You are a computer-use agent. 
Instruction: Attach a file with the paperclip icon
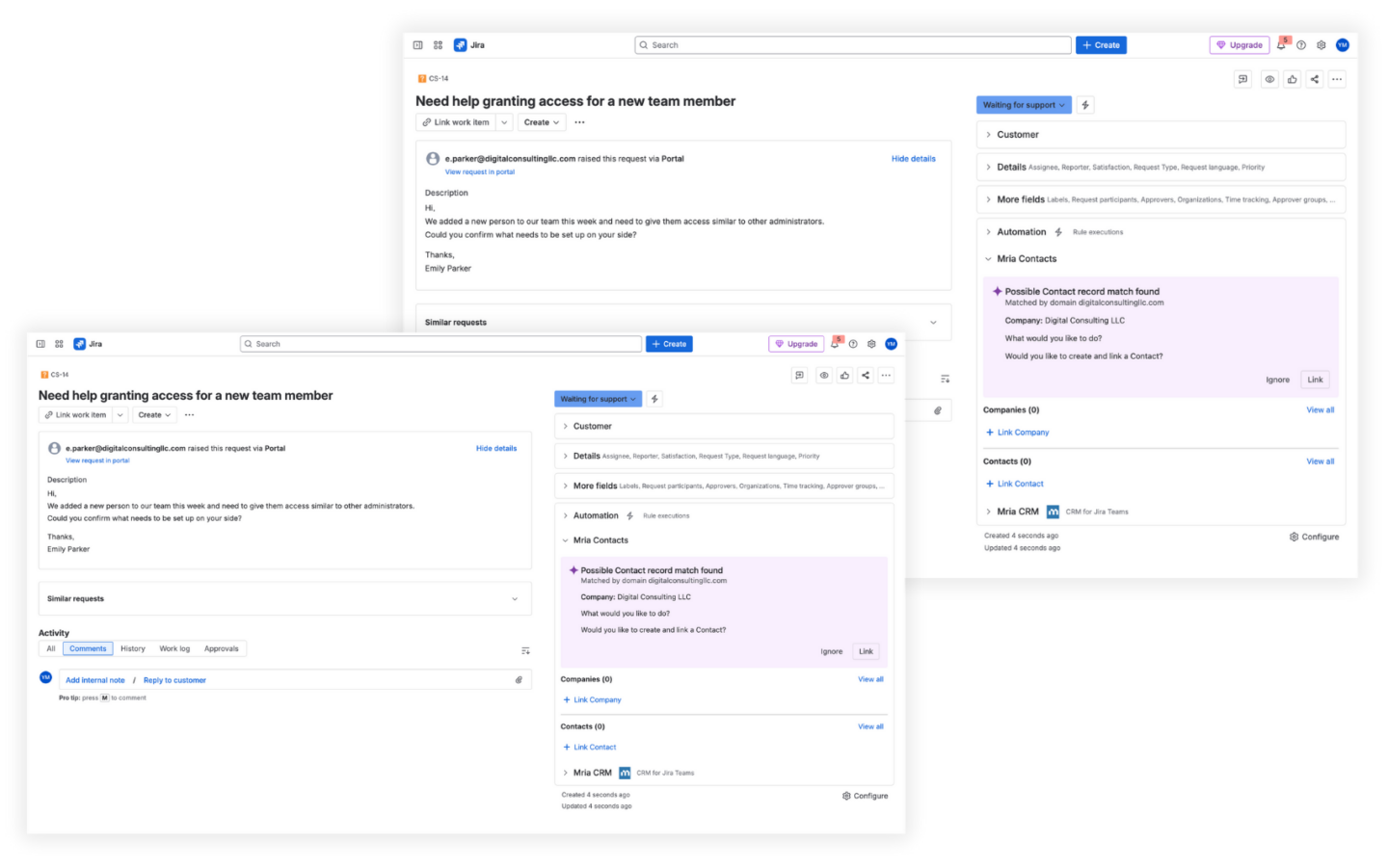(518, 679)
